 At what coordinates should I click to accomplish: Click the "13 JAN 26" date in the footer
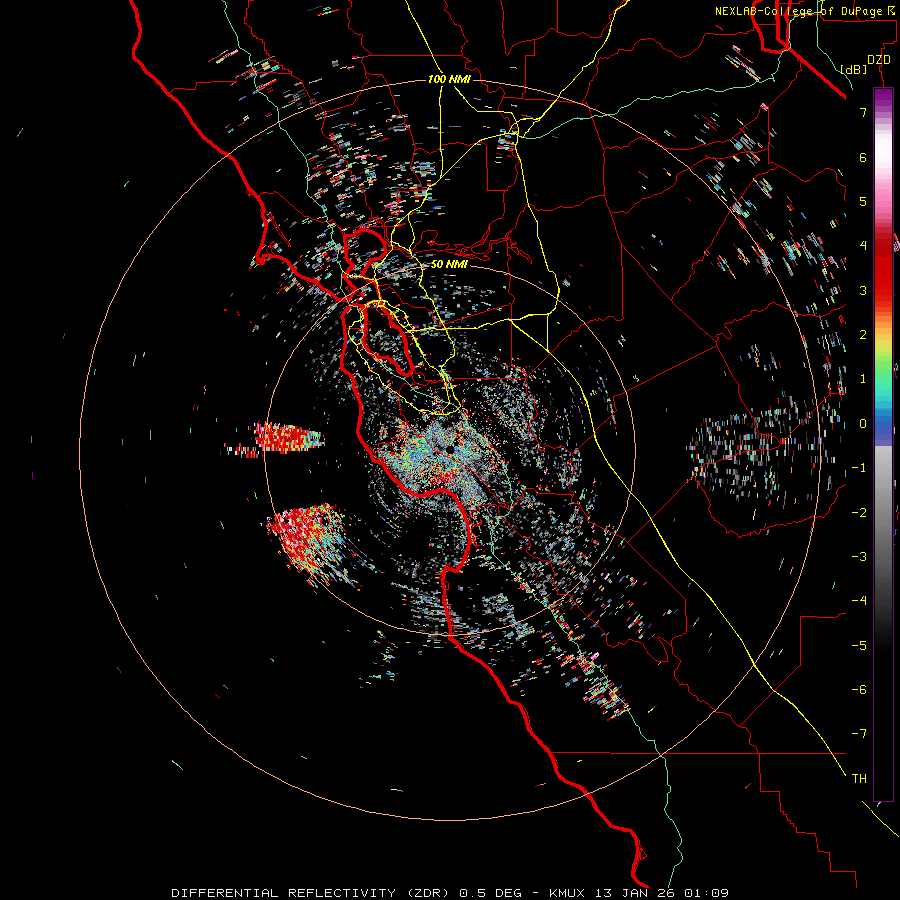[x=634, y=893]
